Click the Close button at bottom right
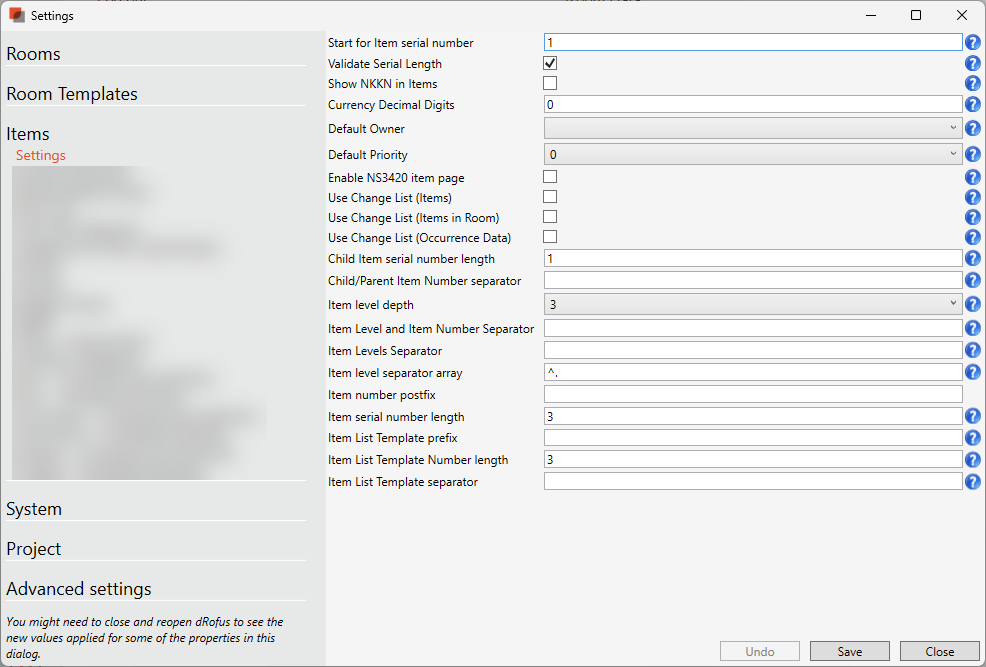 click(x=939, y=651)
